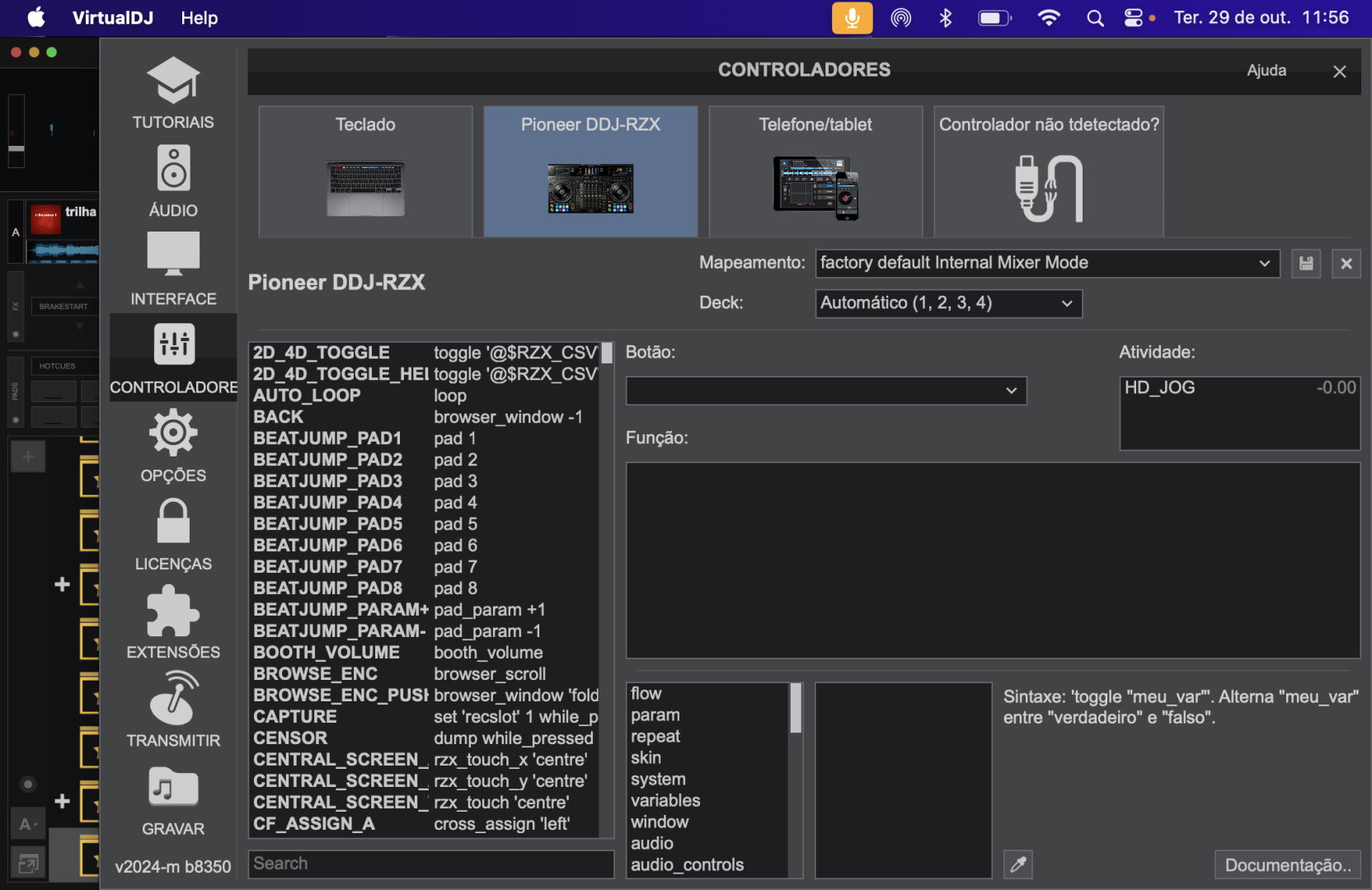
Task: Select the window verb category
Action: tap(707, 822)
